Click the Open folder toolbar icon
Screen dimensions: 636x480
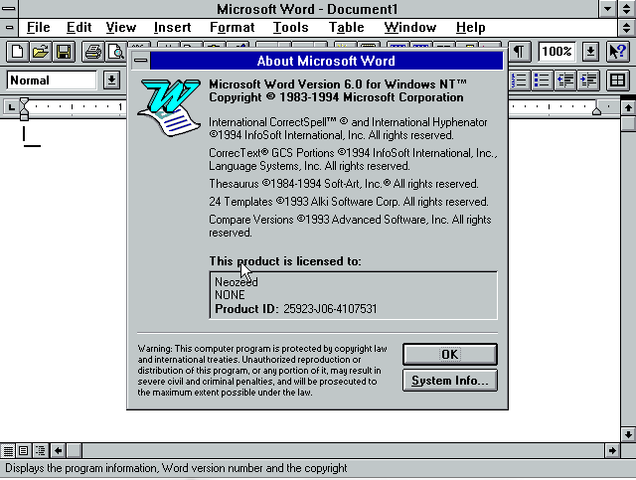tap(40, 52)
